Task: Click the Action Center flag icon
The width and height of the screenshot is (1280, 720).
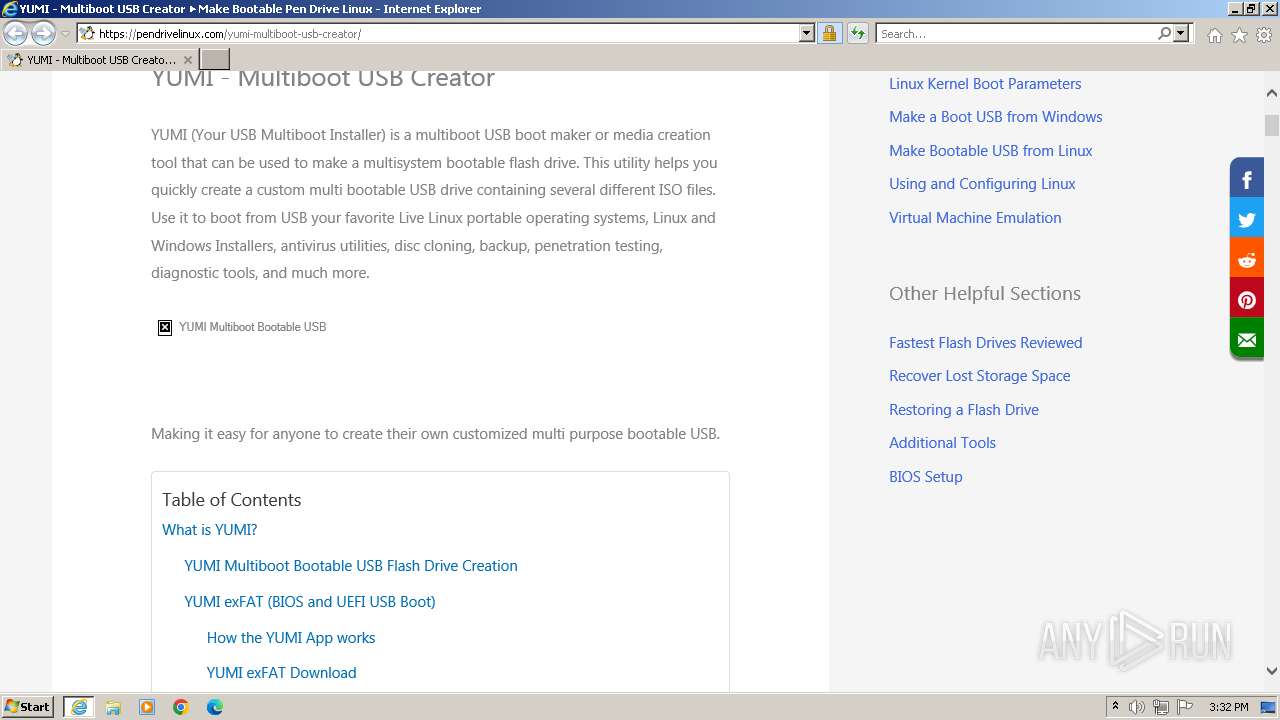Action: 1185,707
